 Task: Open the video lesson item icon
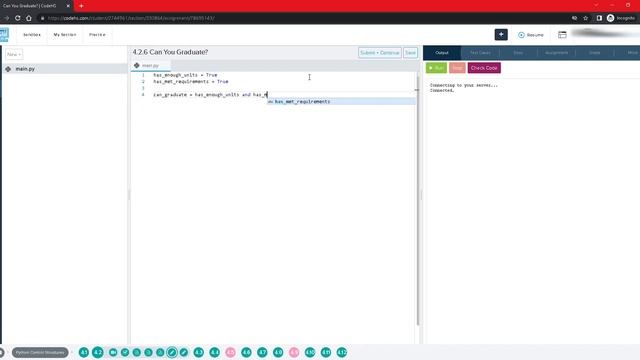tap(113, 352)
